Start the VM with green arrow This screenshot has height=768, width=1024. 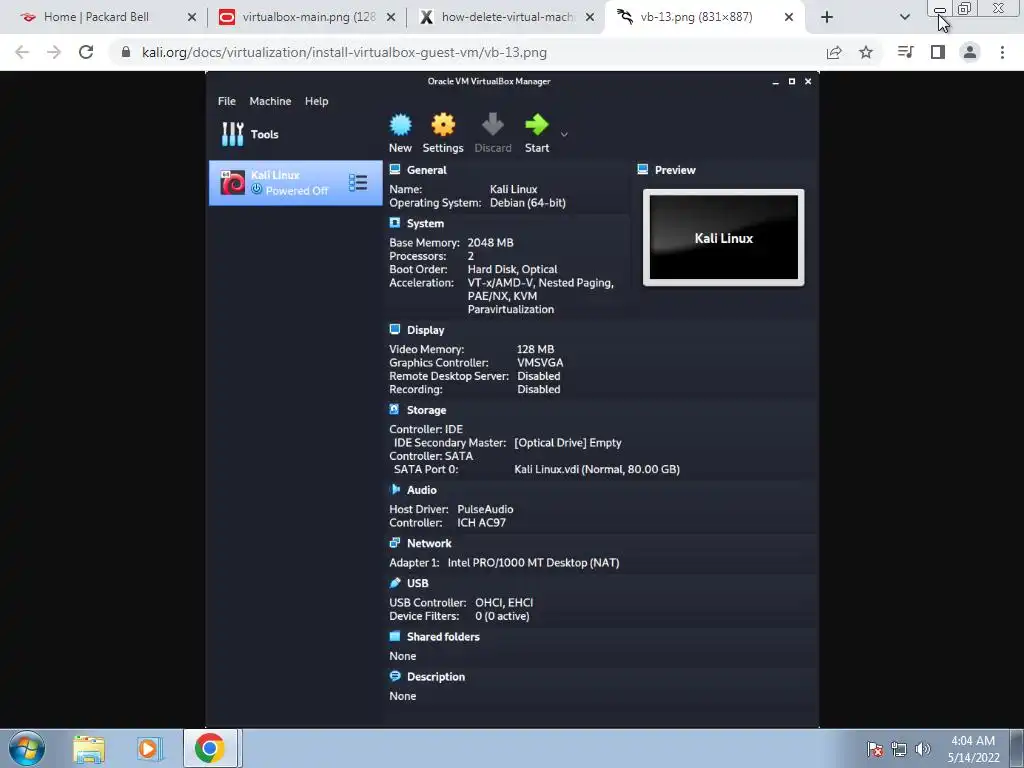[537, 125]
